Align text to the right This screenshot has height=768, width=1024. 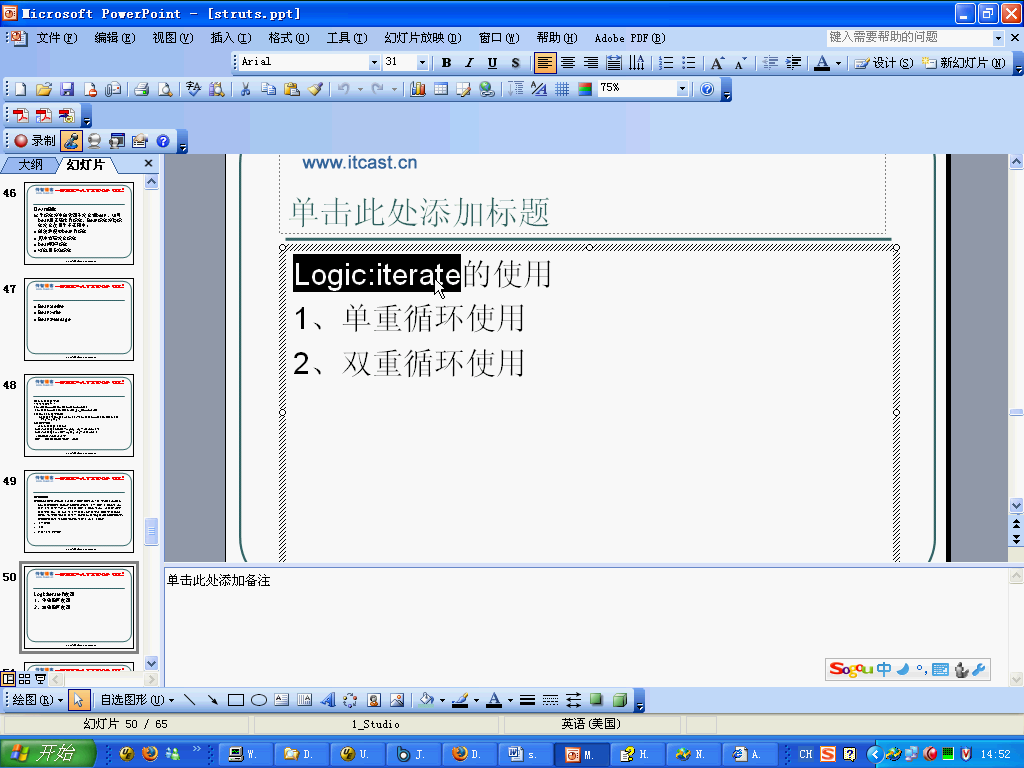(591, 63)
